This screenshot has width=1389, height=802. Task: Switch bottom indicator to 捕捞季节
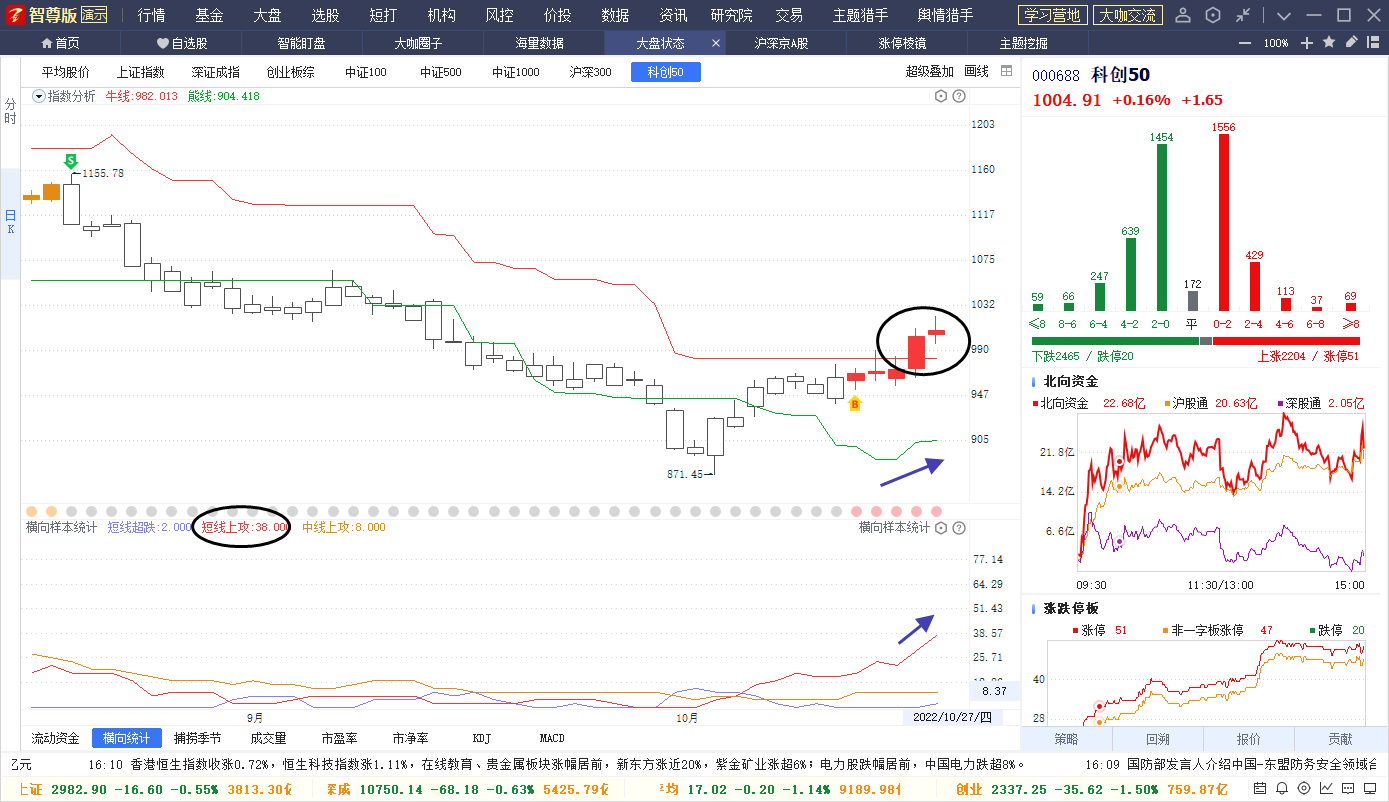pyautogui.click(x=197, y=738)
